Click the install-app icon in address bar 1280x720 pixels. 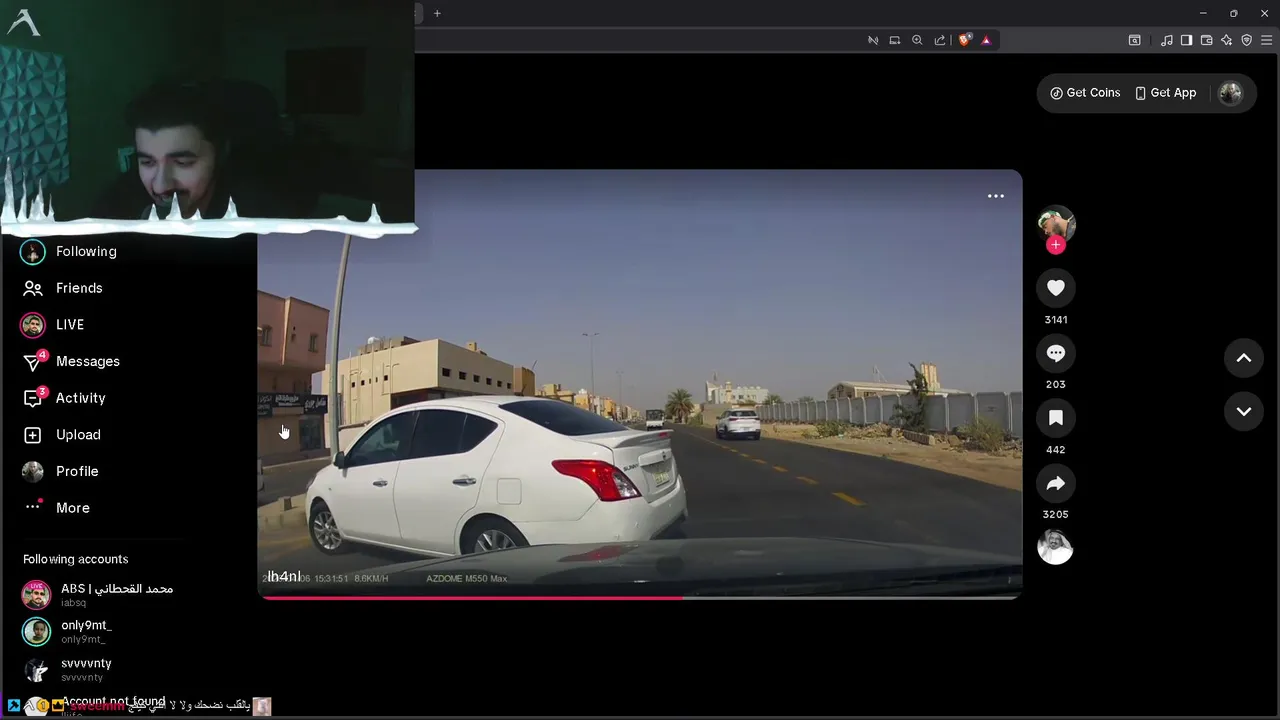(x=895, y=40)
